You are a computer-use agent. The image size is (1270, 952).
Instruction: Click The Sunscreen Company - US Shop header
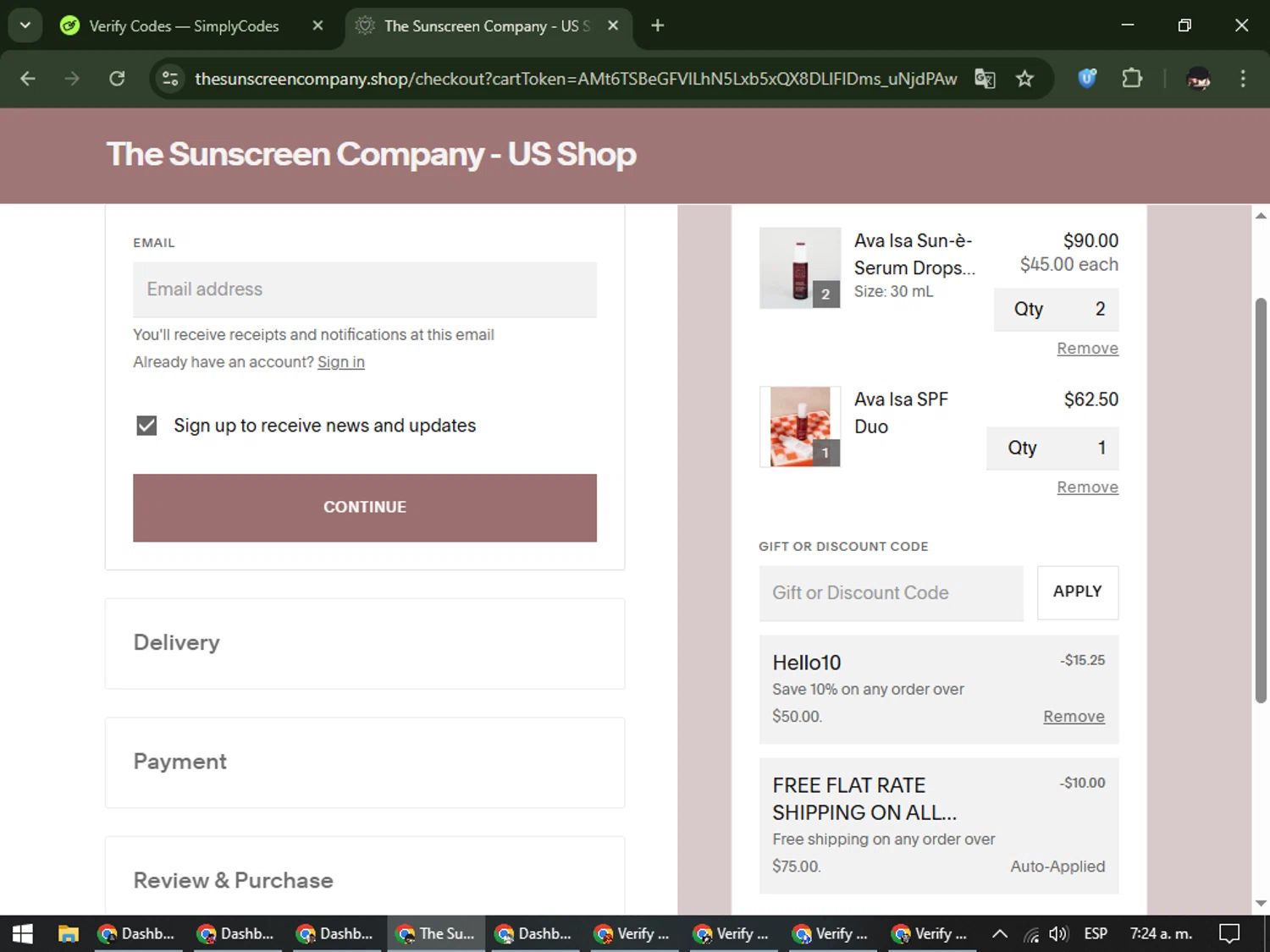[x=371, y=154]
